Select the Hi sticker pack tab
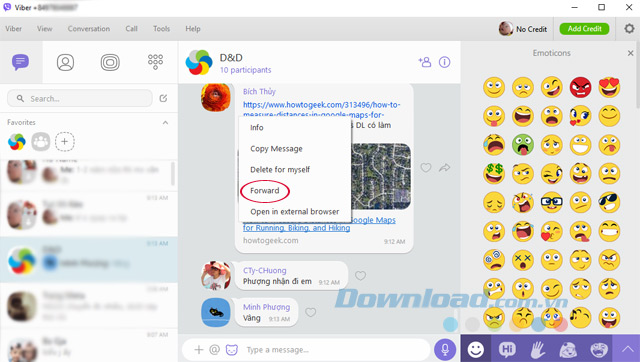The image size is (640, 362). pos(507,349)
